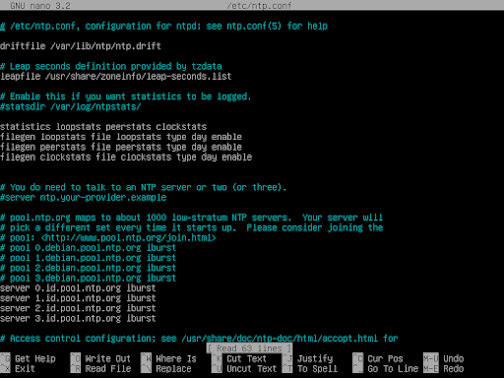Click the #statsdir /var/log/ntpstats/ line
This screenshot has height=378, width=504.
[x=71, y=107]
